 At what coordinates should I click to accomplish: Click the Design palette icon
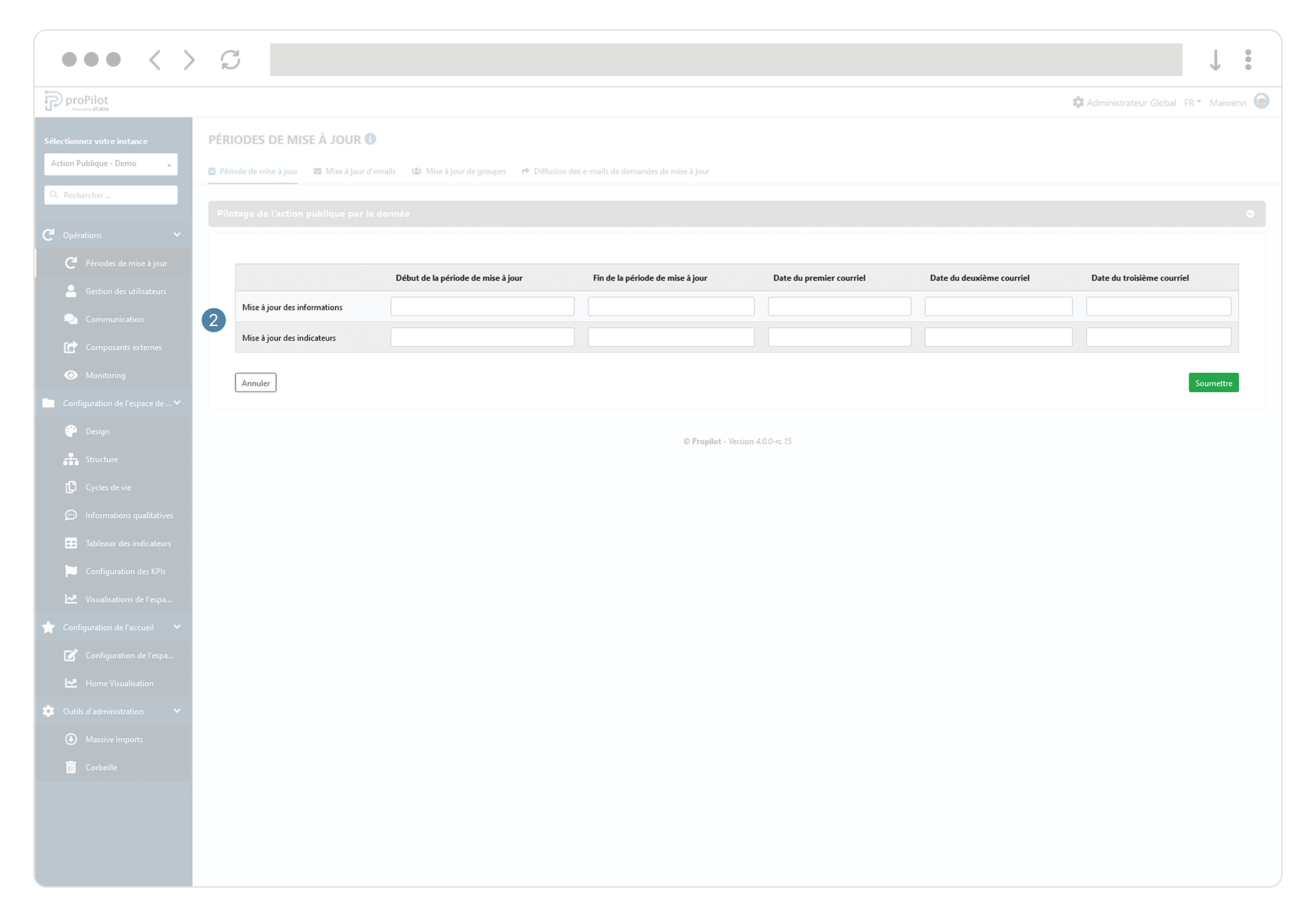pyautogui.click(x=71, y=431)
